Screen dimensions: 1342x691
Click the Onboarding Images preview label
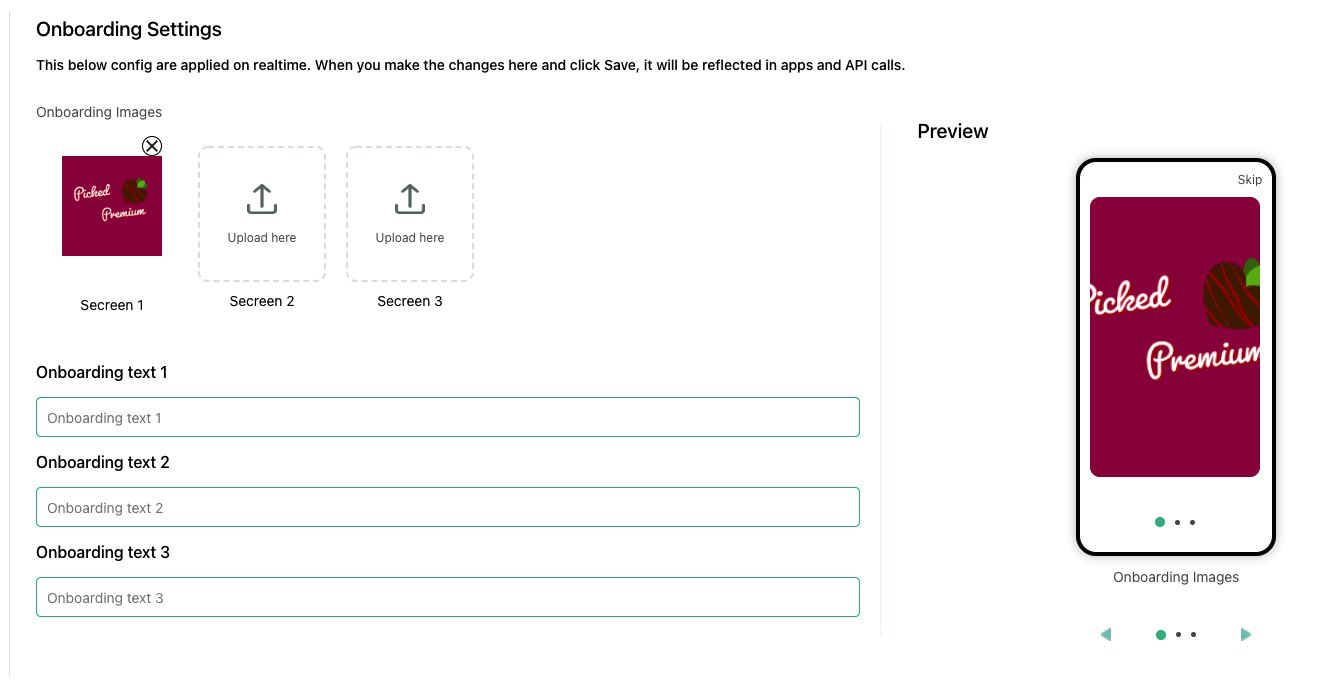click(x=1176, y=577)
